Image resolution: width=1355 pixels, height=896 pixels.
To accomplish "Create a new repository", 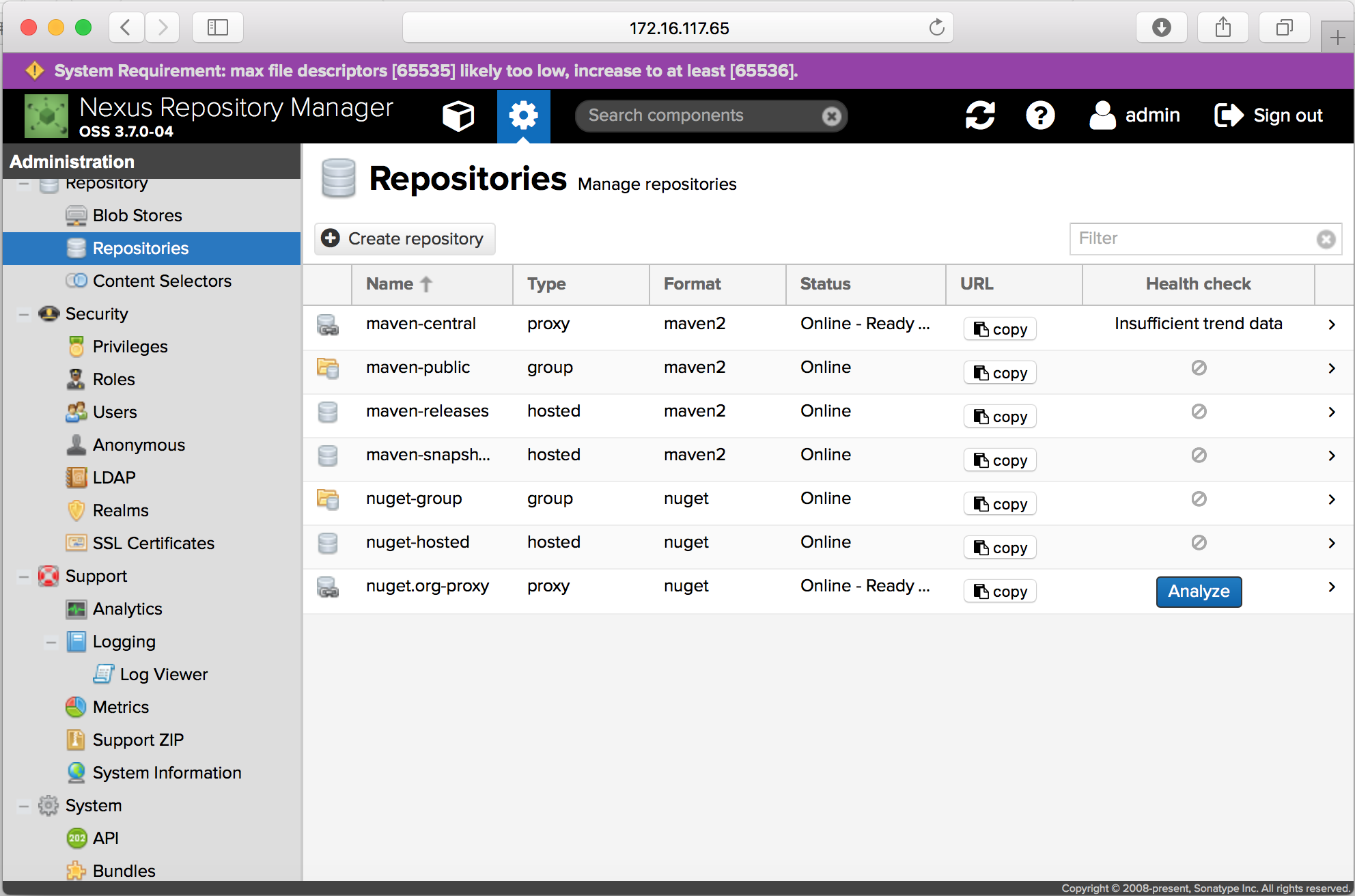I will 404,238.
